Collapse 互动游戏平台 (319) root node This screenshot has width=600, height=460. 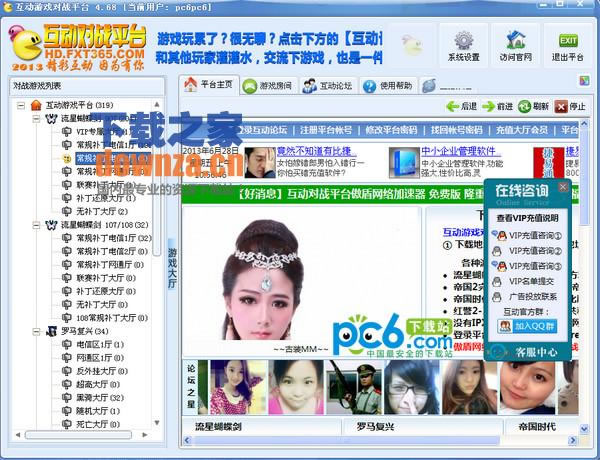[21, 105]
